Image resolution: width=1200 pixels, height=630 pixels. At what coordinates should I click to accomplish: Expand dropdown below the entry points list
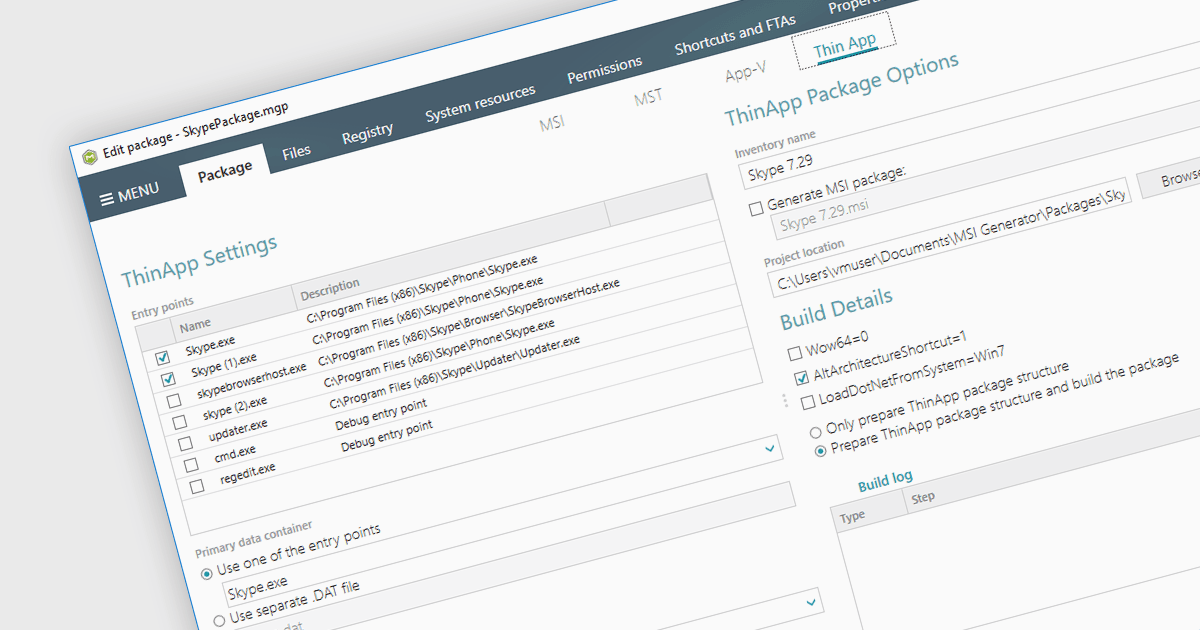coord(769,450)
